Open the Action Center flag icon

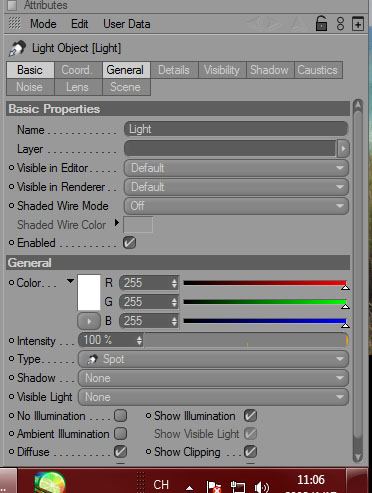(x=213, y=487)
